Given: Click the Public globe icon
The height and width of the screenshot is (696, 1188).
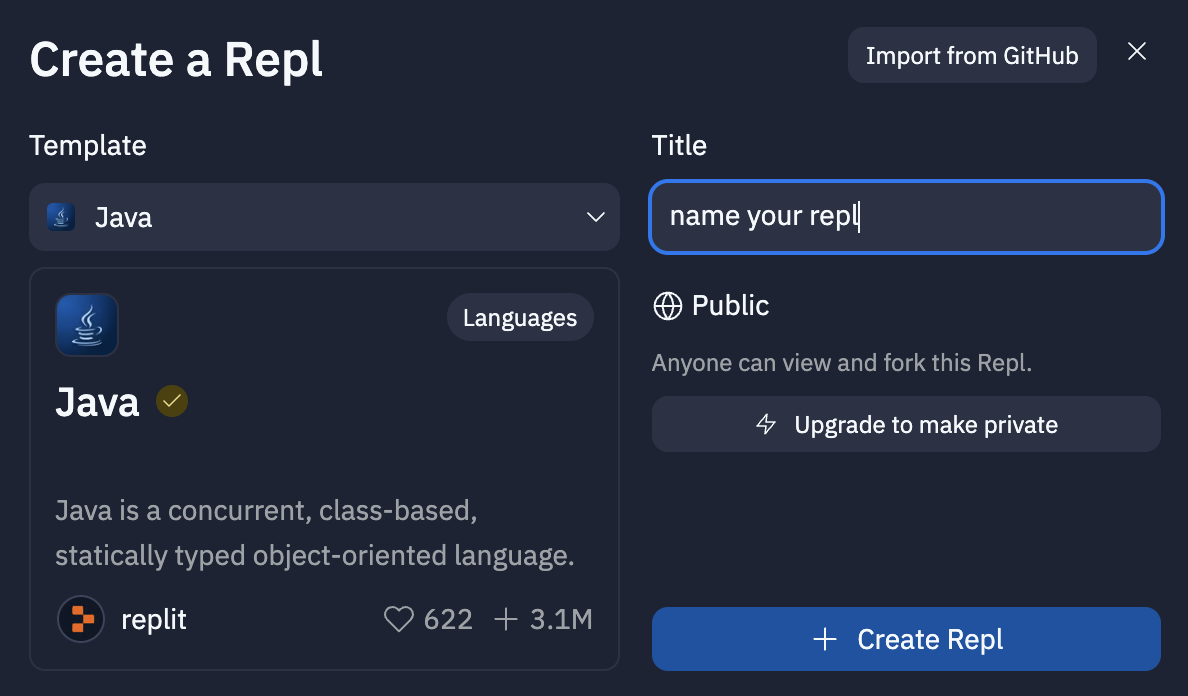Looking at the screenshot, I should click(667, 306).
